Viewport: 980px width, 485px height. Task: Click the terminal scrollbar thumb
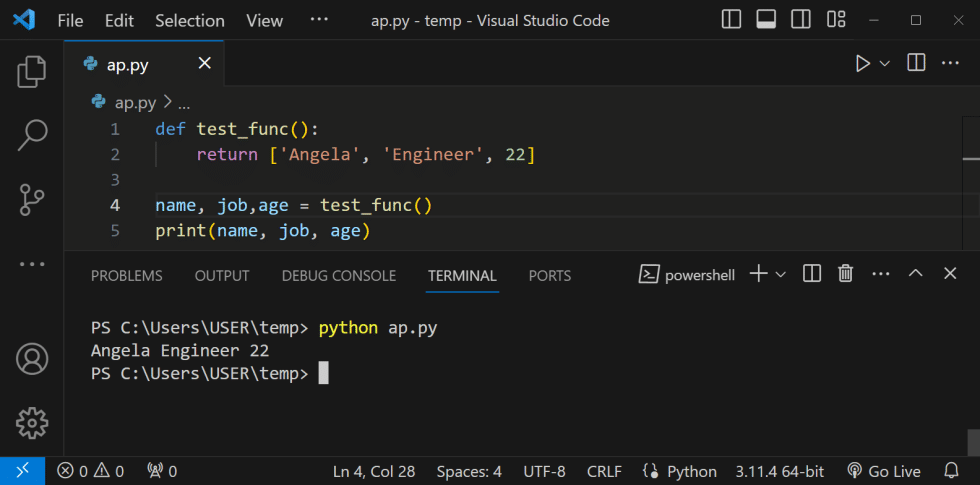click(x=972, y=442)
